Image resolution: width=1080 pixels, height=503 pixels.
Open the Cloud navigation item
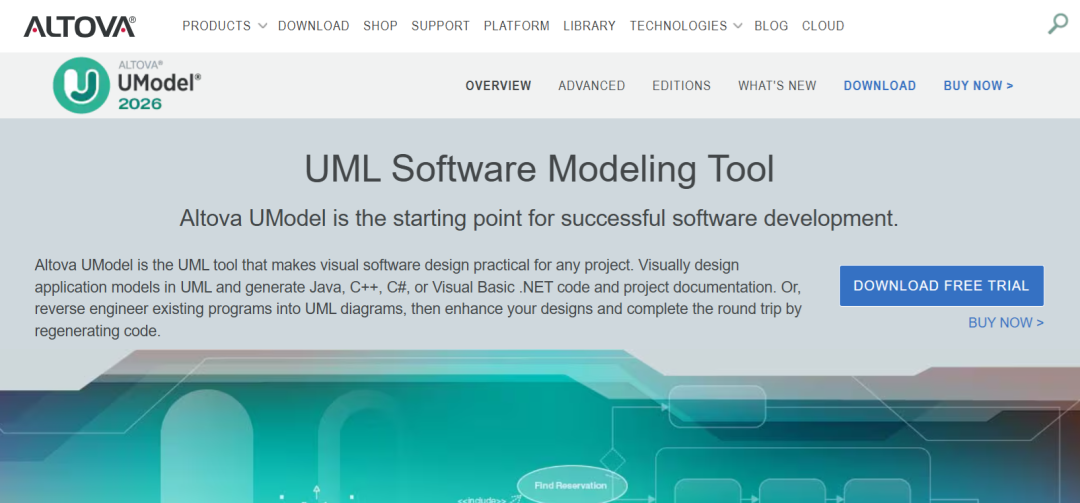(x=823, y=26)
